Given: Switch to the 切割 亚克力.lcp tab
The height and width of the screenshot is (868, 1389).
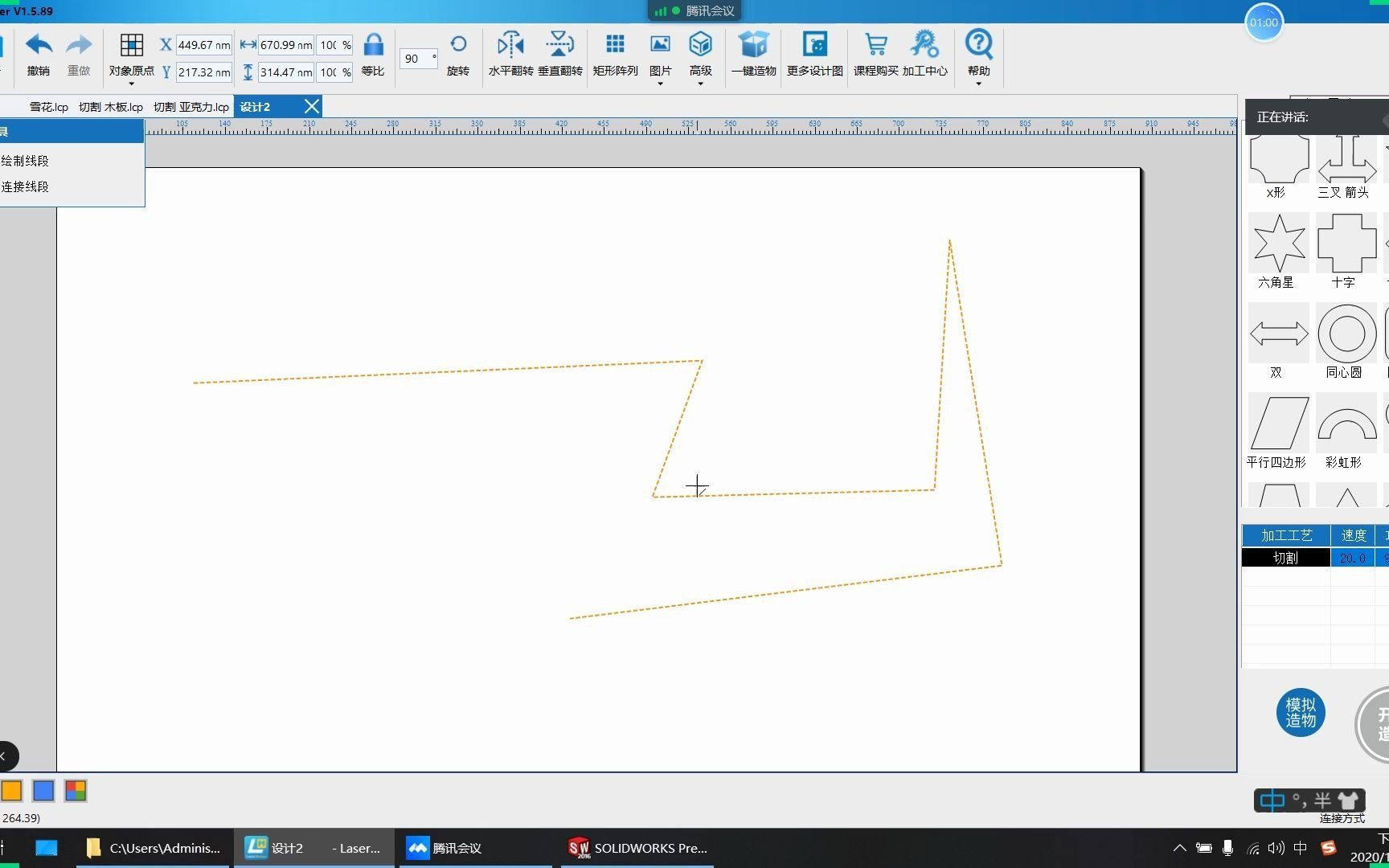Looking at the screenshot, I should coord(191,107).
